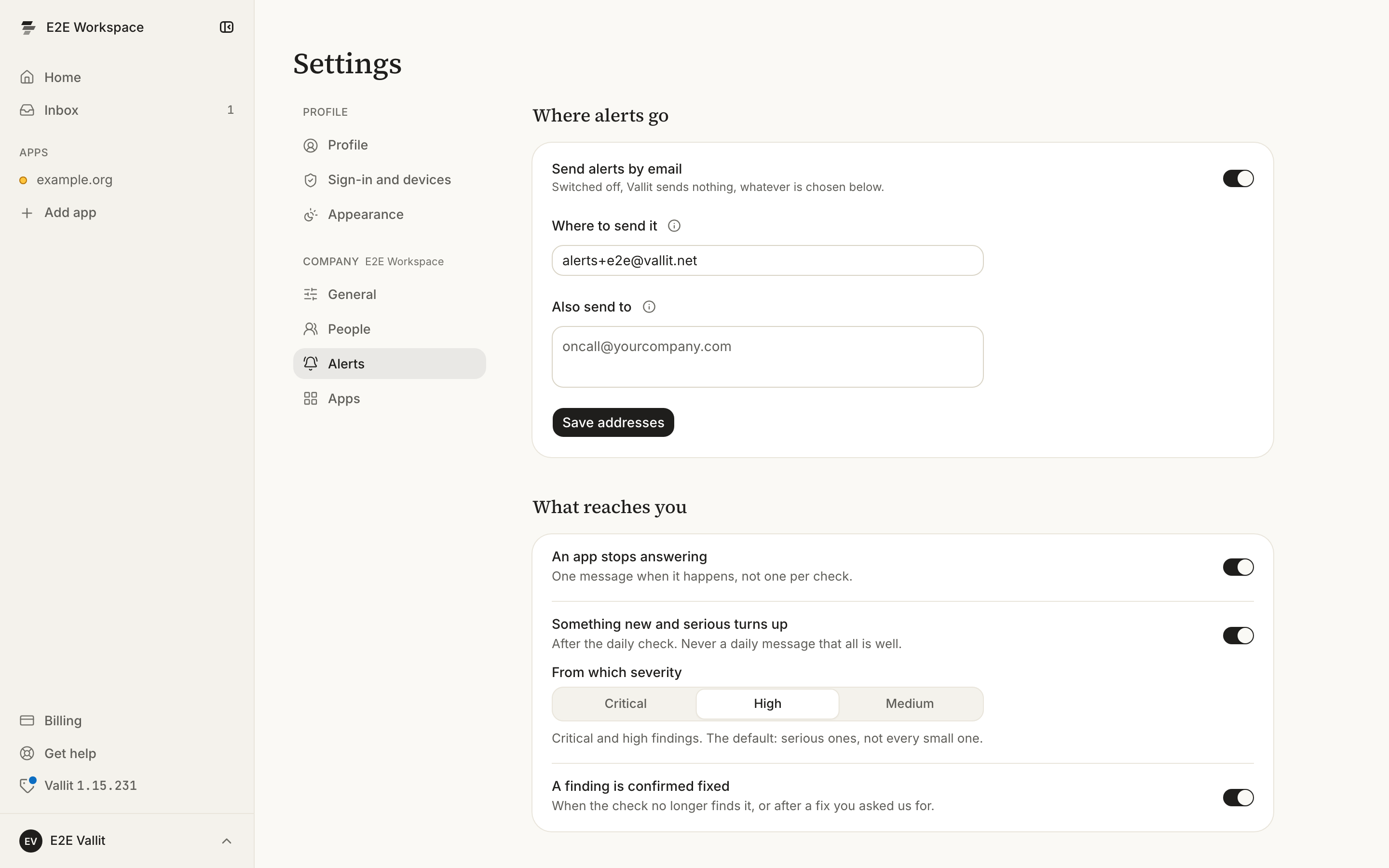Screen dimensions: 1389x868
Task: Click Save addresses button
Action: point(613,422)
